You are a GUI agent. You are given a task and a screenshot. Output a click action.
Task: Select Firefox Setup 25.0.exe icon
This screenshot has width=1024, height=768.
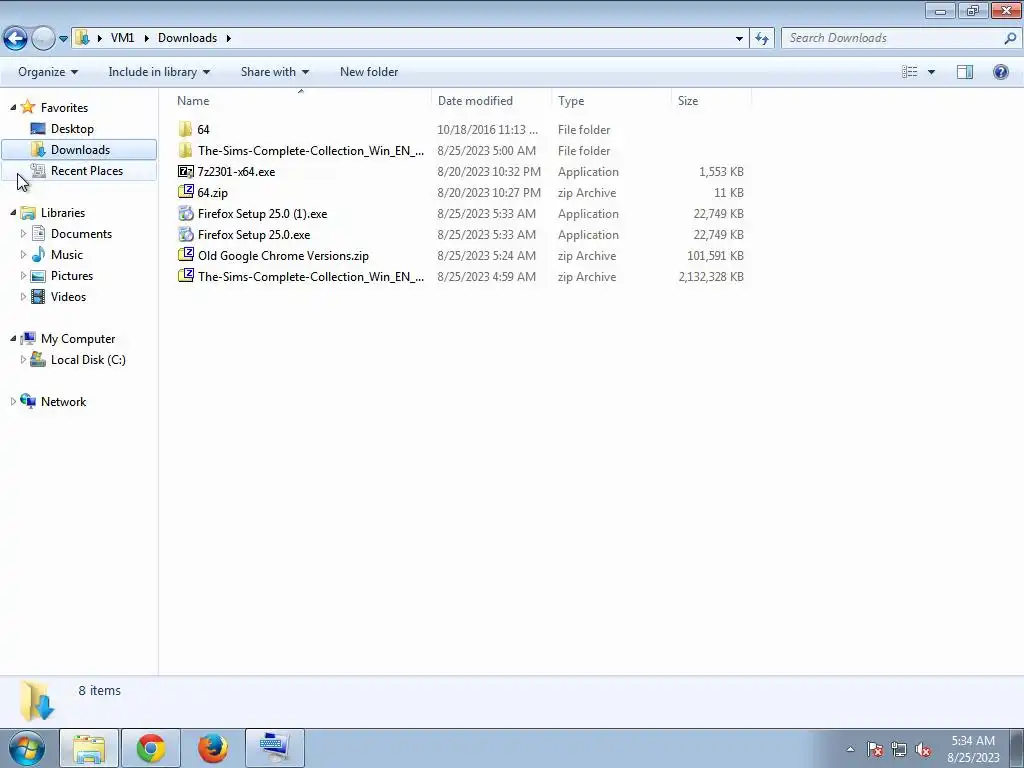pos(185,234)
